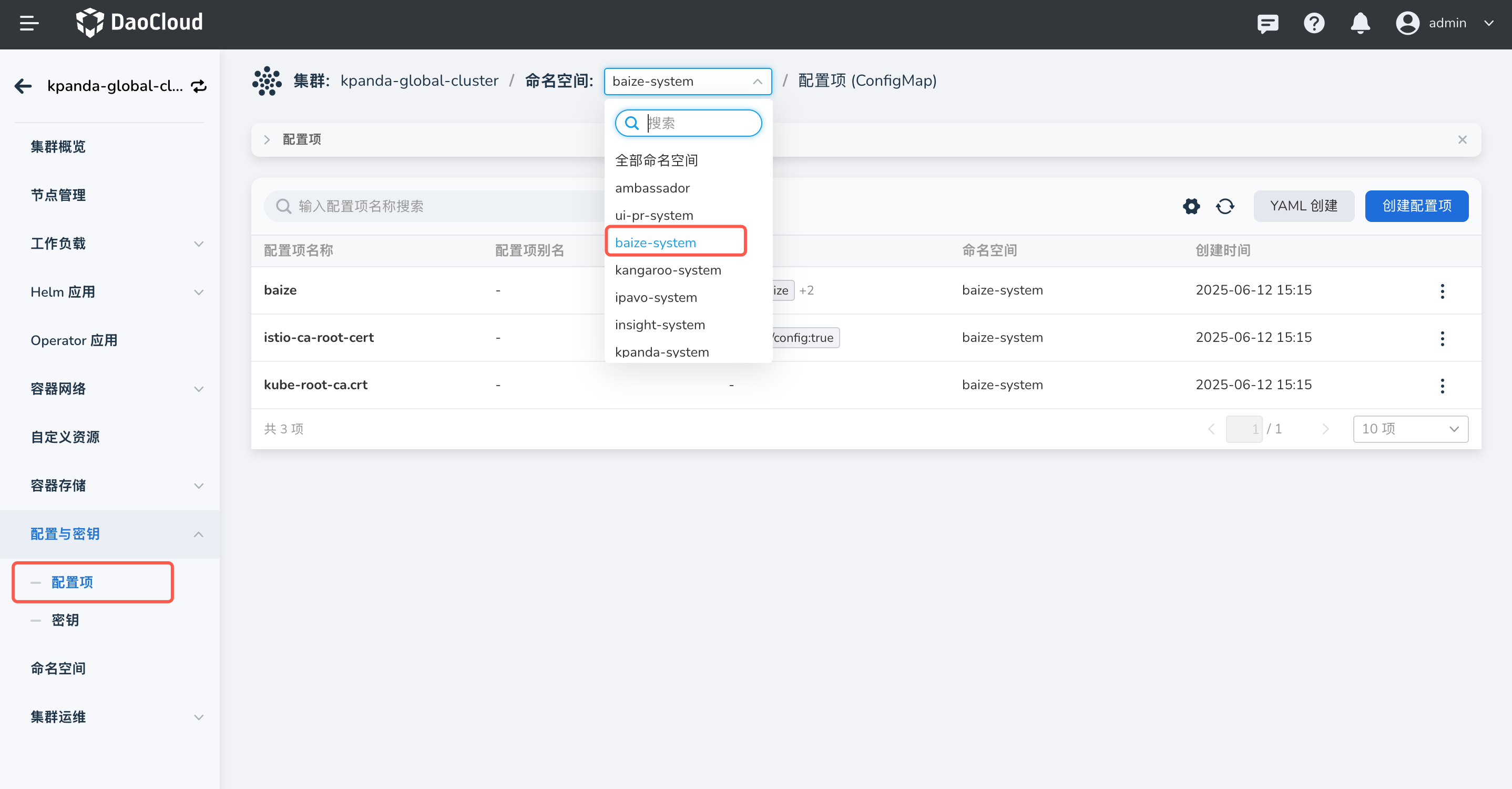
Task: Click the cluster switch icon beside kpanda-global-cl
Action: 199,86
